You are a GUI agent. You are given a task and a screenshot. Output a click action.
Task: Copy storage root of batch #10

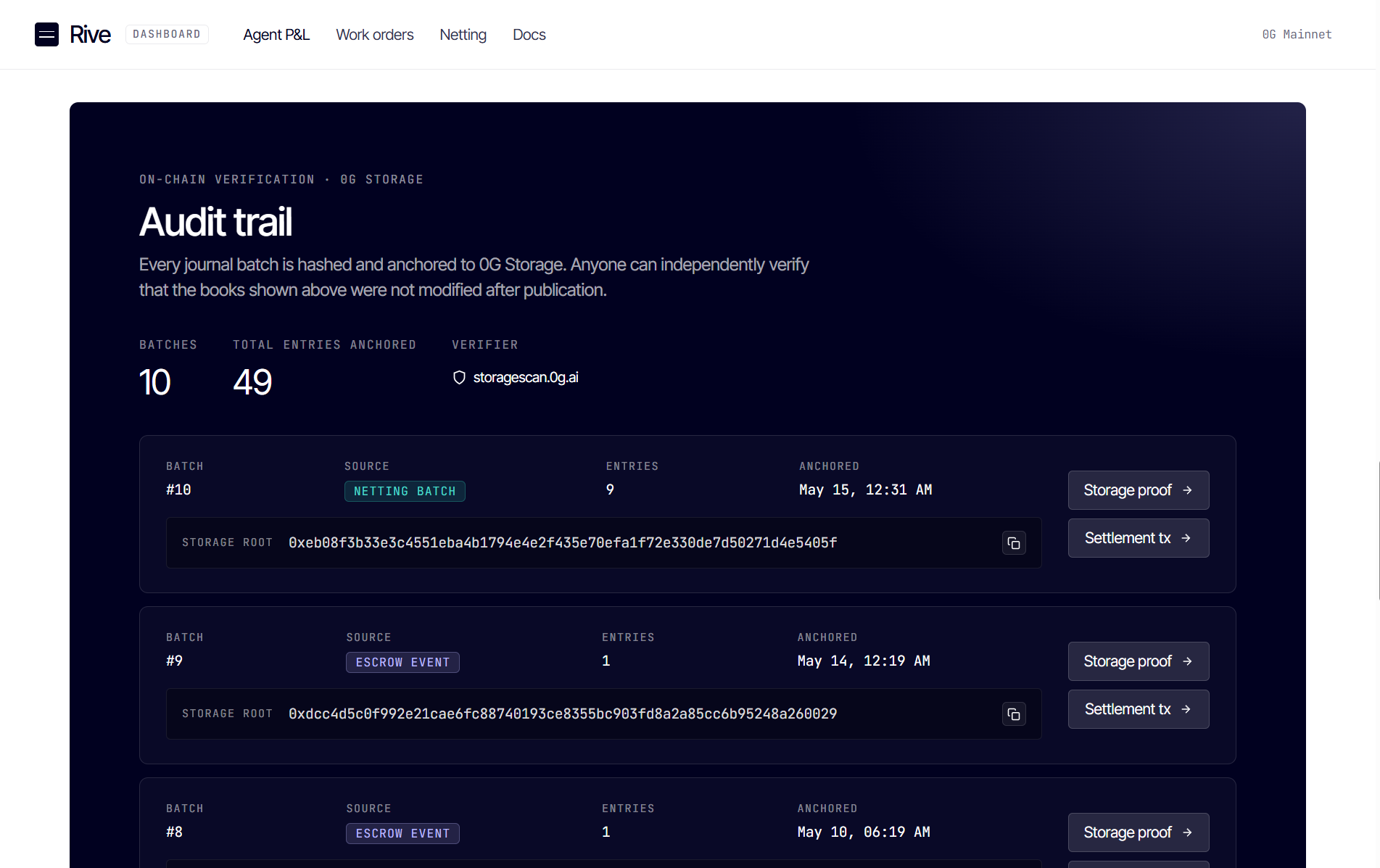[x=1014, y=543]
